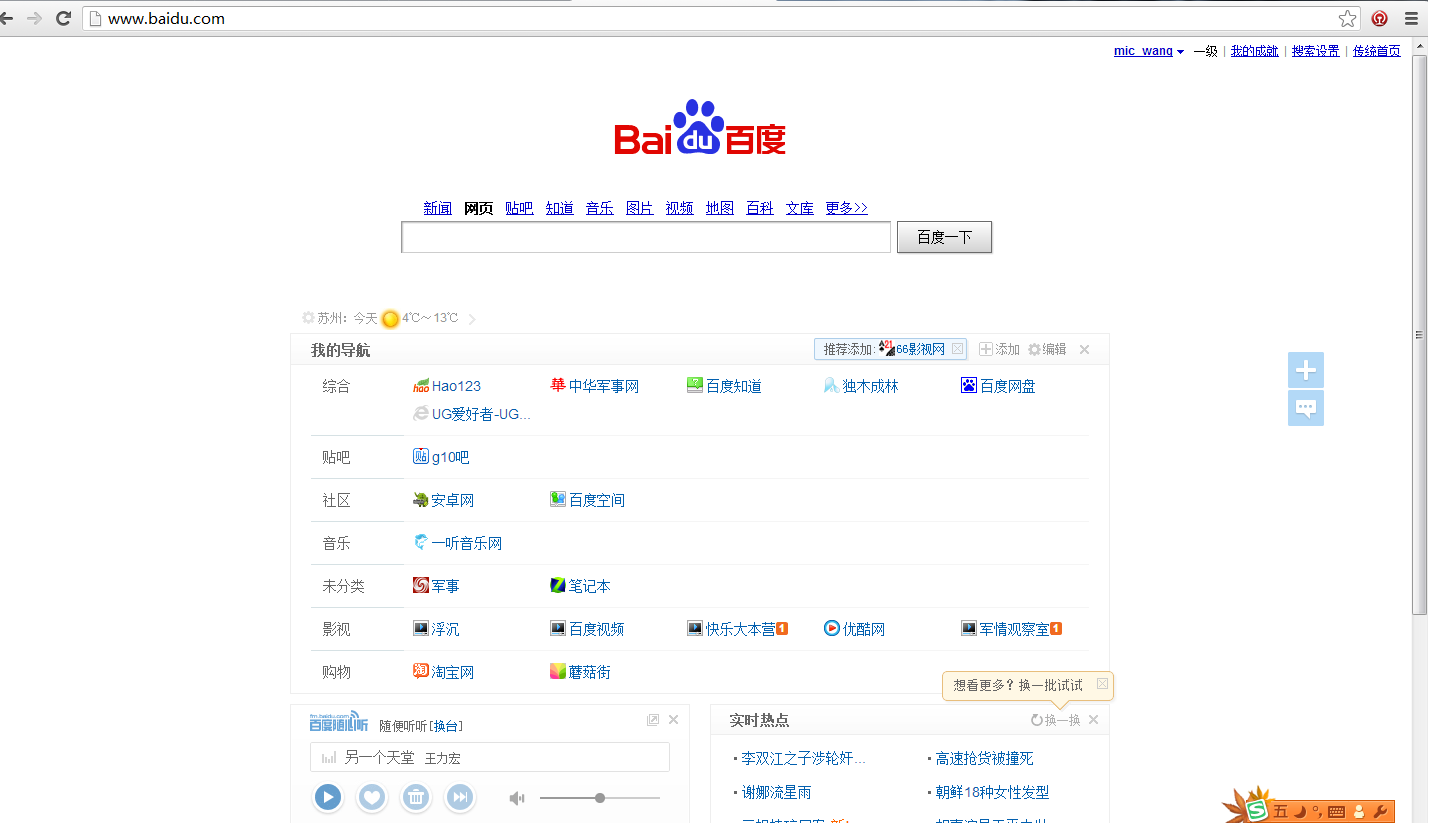The height and width of the screenshot is (823, 1435).
Task: Close the music player panel
Action: pos(673,720)
